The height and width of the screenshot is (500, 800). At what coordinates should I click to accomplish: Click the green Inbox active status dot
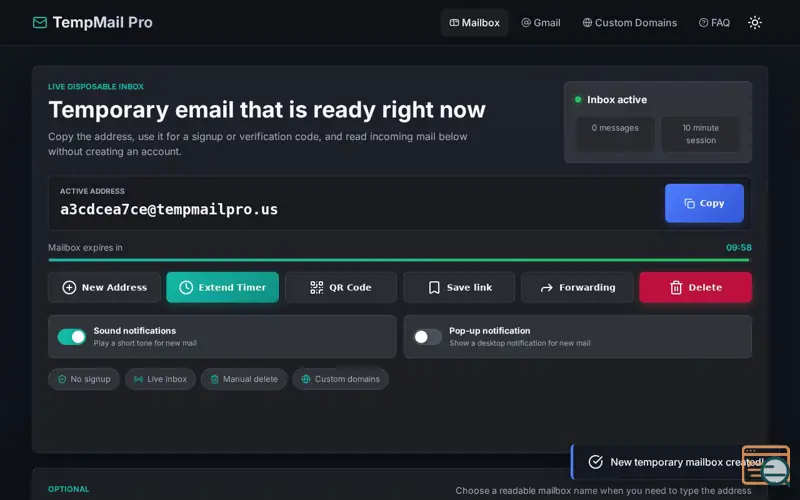point(578,99)
